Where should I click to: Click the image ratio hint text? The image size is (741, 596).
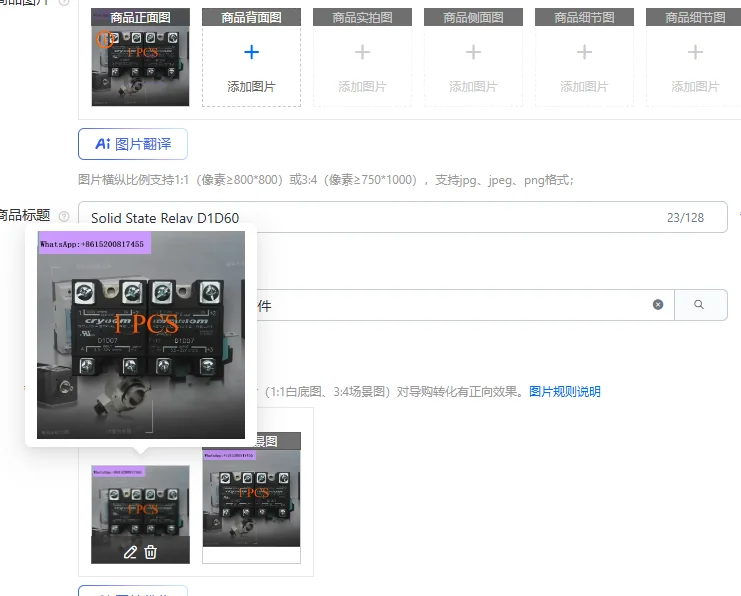326,180
